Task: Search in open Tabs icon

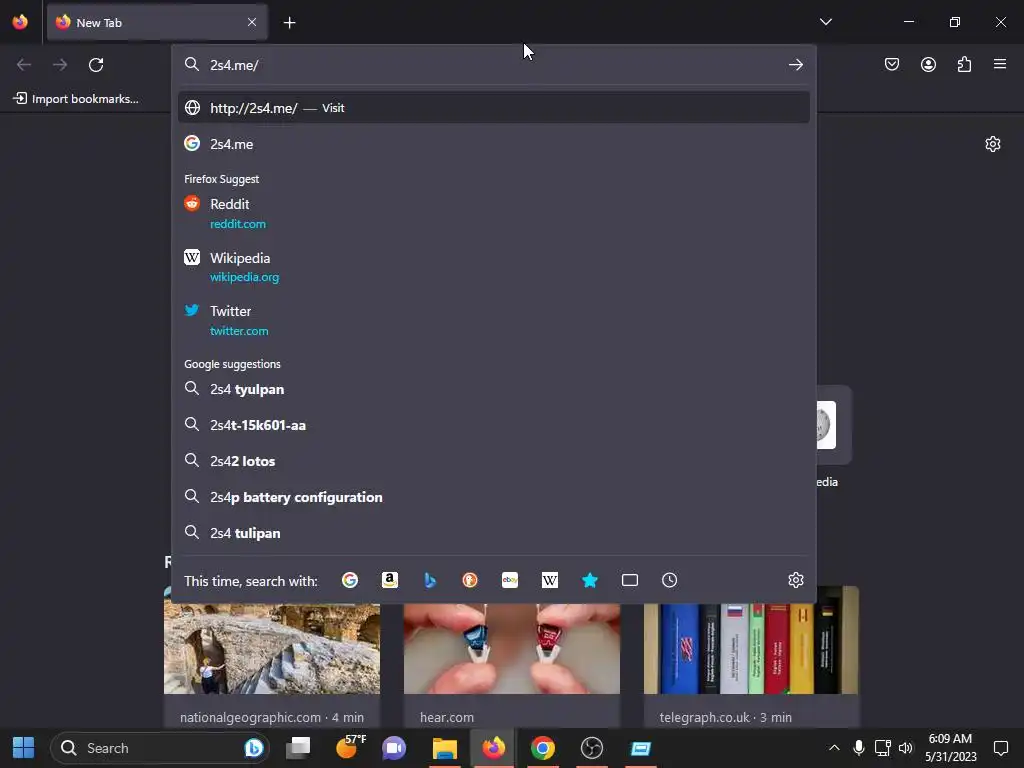Action: click(x=630, y=580)
